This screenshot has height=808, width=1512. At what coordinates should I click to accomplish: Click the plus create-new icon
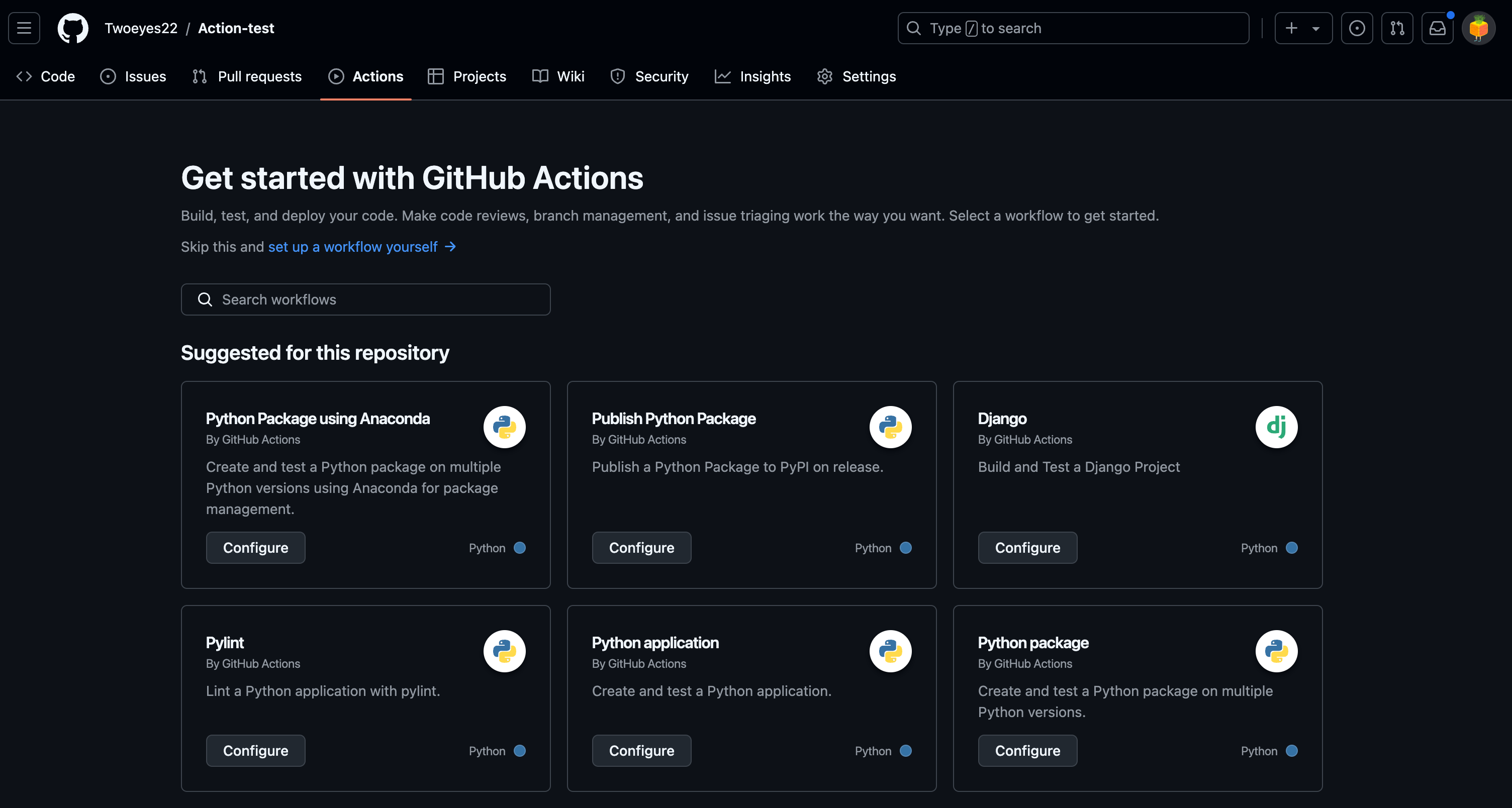pos(1291,28)
